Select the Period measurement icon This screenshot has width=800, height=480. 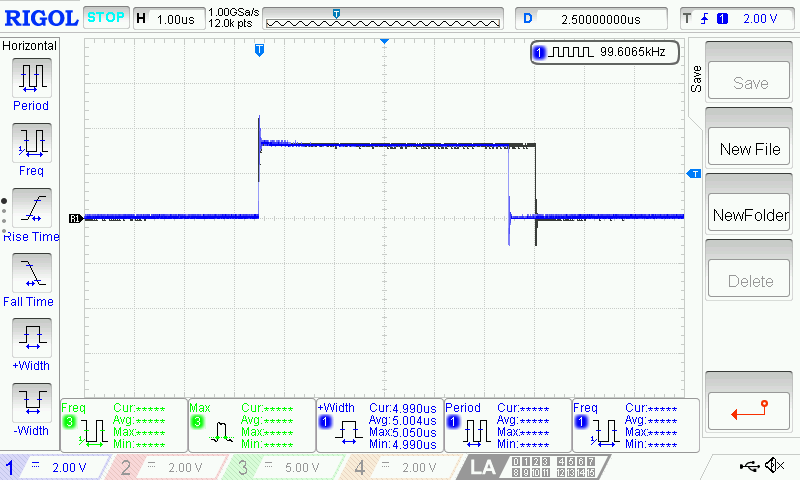pyautogui.click(x=32, y=76)
